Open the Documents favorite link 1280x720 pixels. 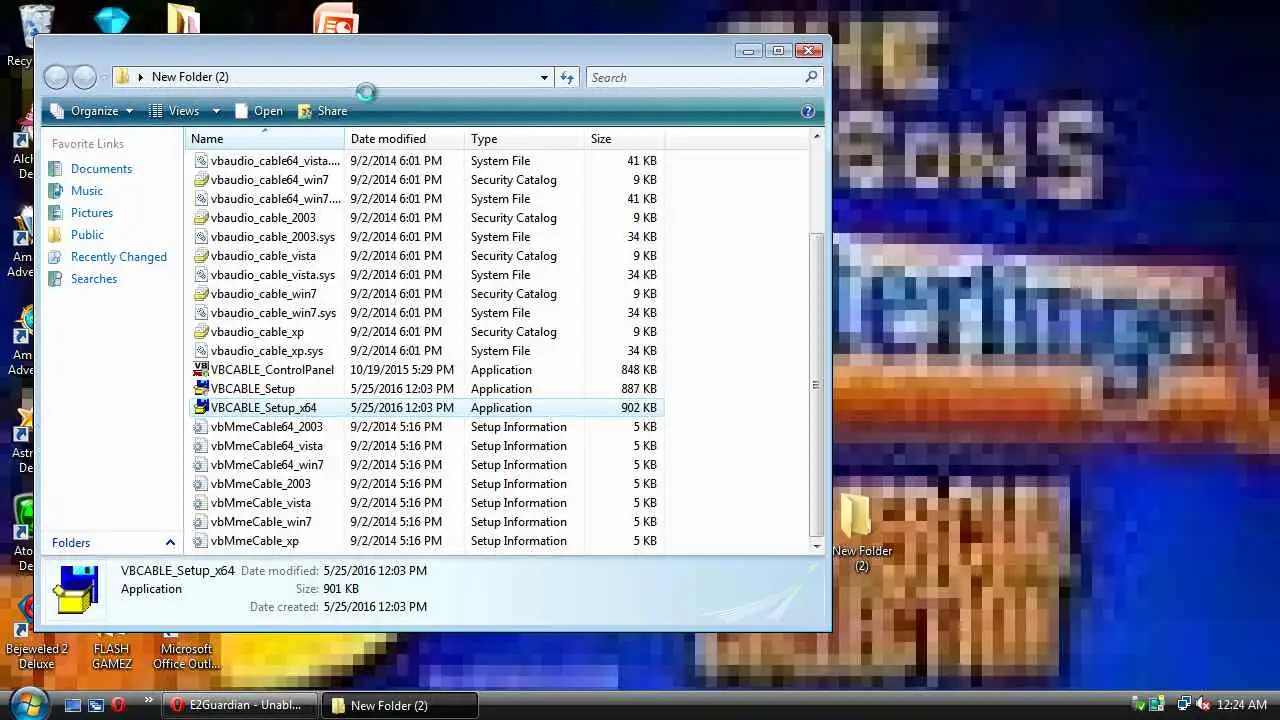[101, 169]
